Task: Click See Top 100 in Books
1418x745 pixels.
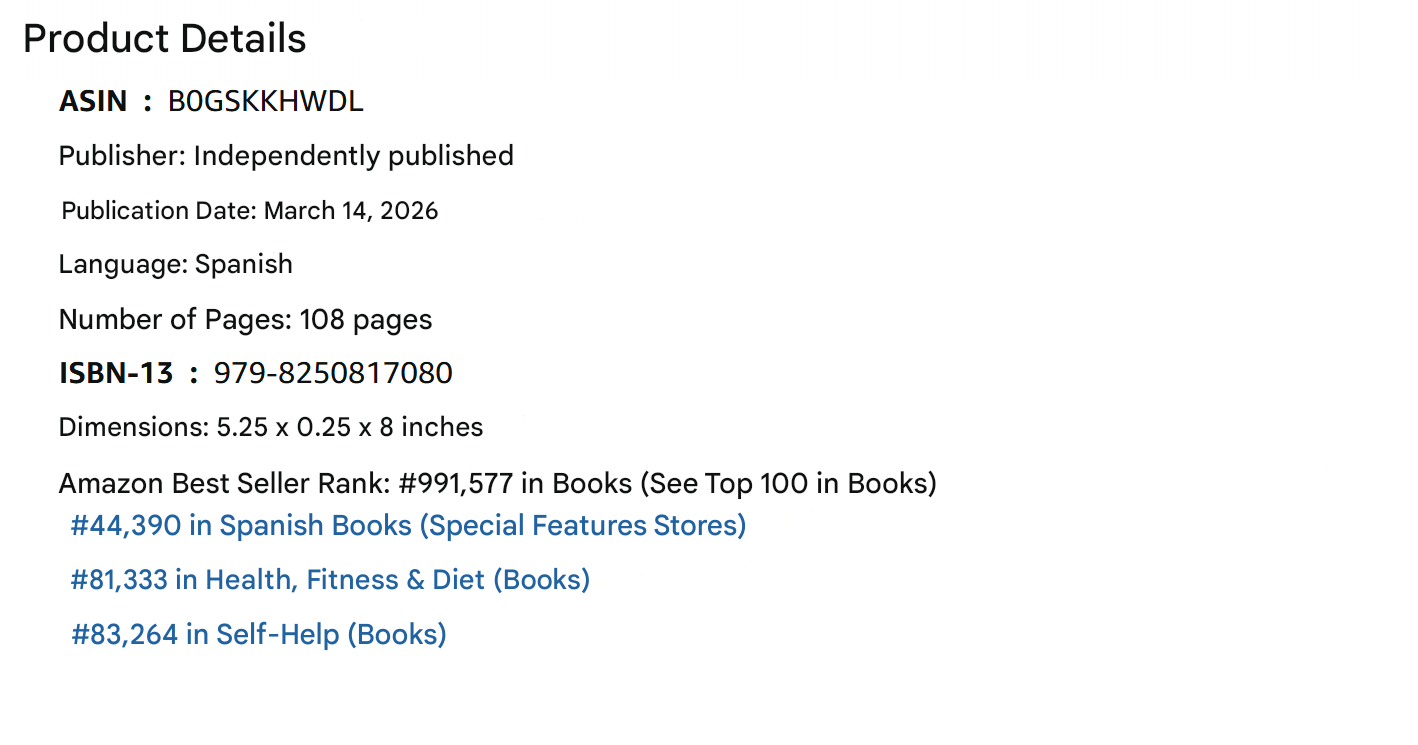Action: tap(787, 484)
